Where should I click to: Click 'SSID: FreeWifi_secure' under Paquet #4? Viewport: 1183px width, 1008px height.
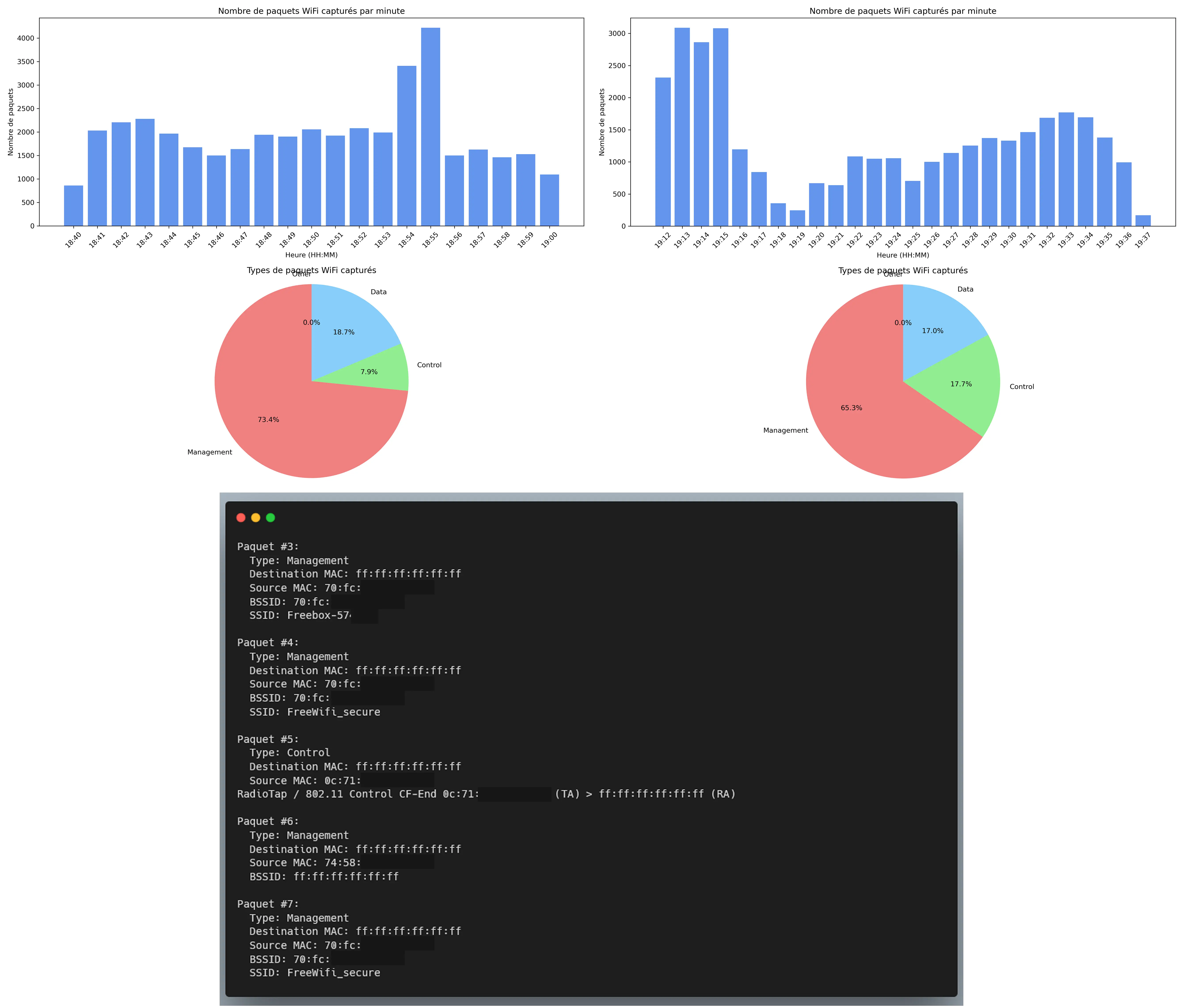pos(315,712)
